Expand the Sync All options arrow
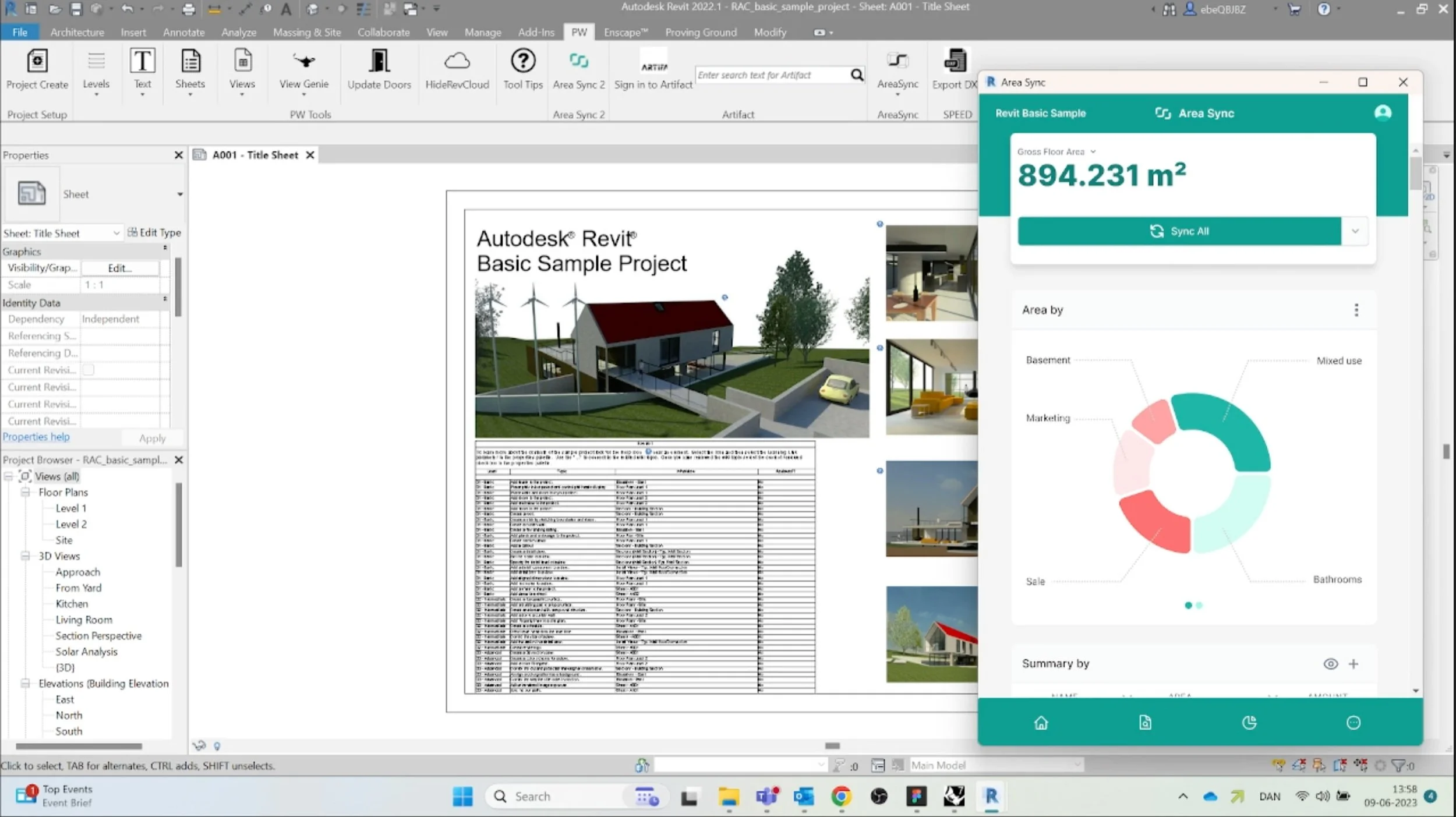Image resolution: width=1456 pixels, height=817 pixels. 1355,231
